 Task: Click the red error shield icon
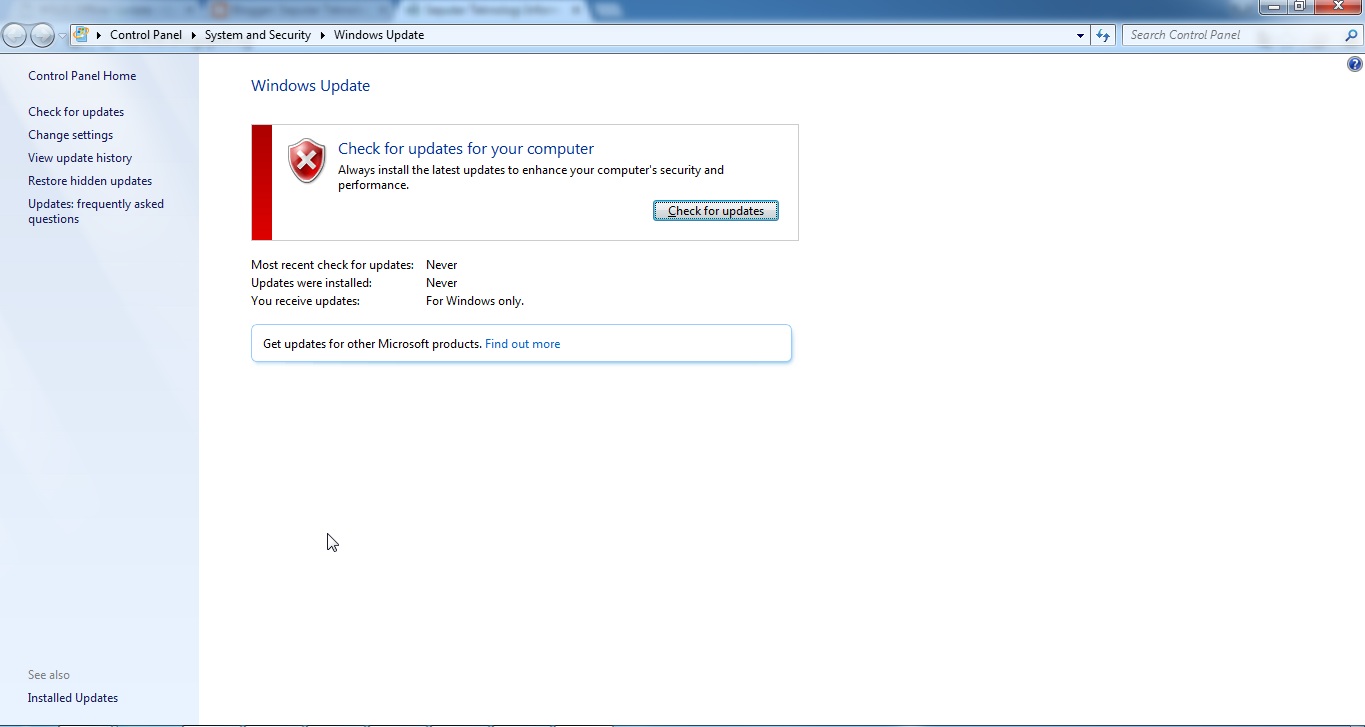coord(306,160)
